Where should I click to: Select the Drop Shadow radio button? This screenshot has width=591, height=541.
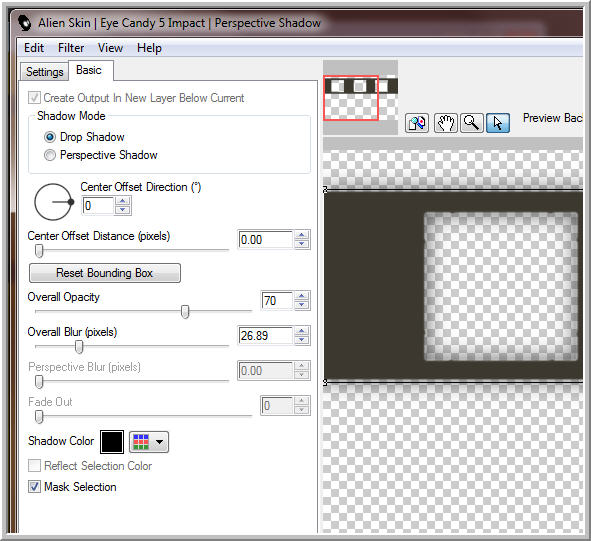pyautogui.click(x=50, y=137)
